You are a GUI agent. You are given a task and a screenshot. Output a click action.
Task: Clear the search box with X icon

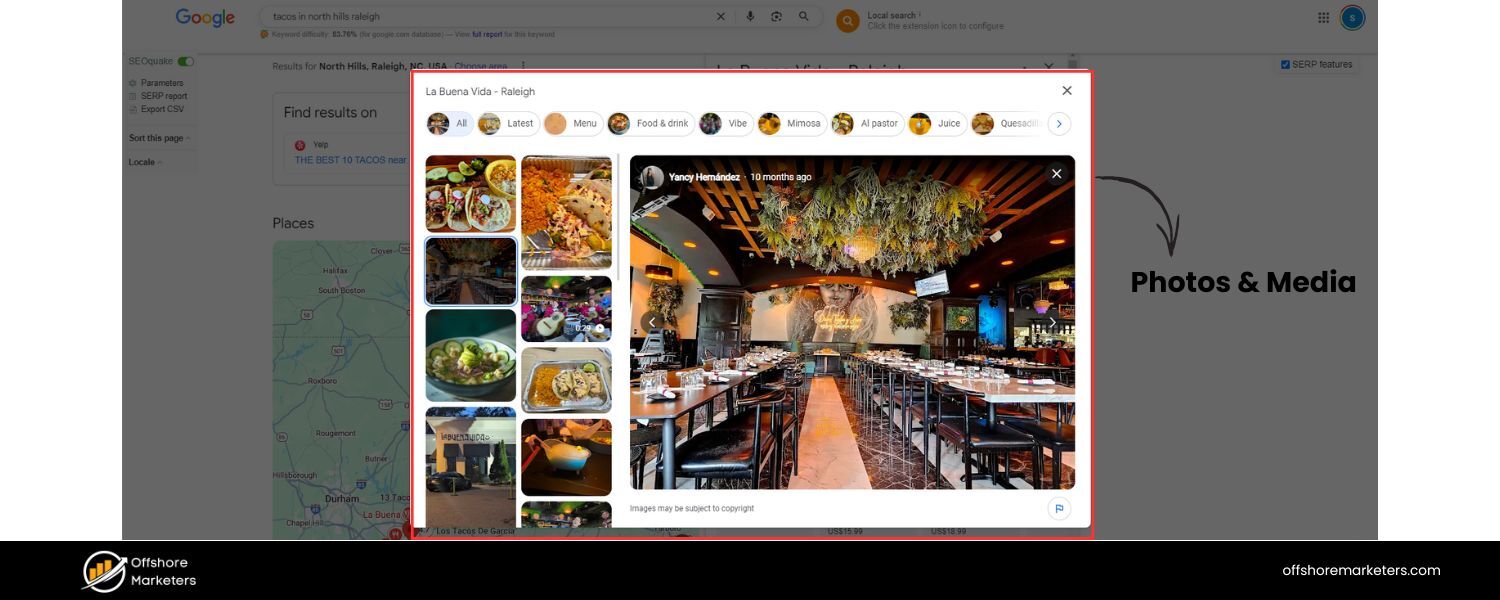721,17
